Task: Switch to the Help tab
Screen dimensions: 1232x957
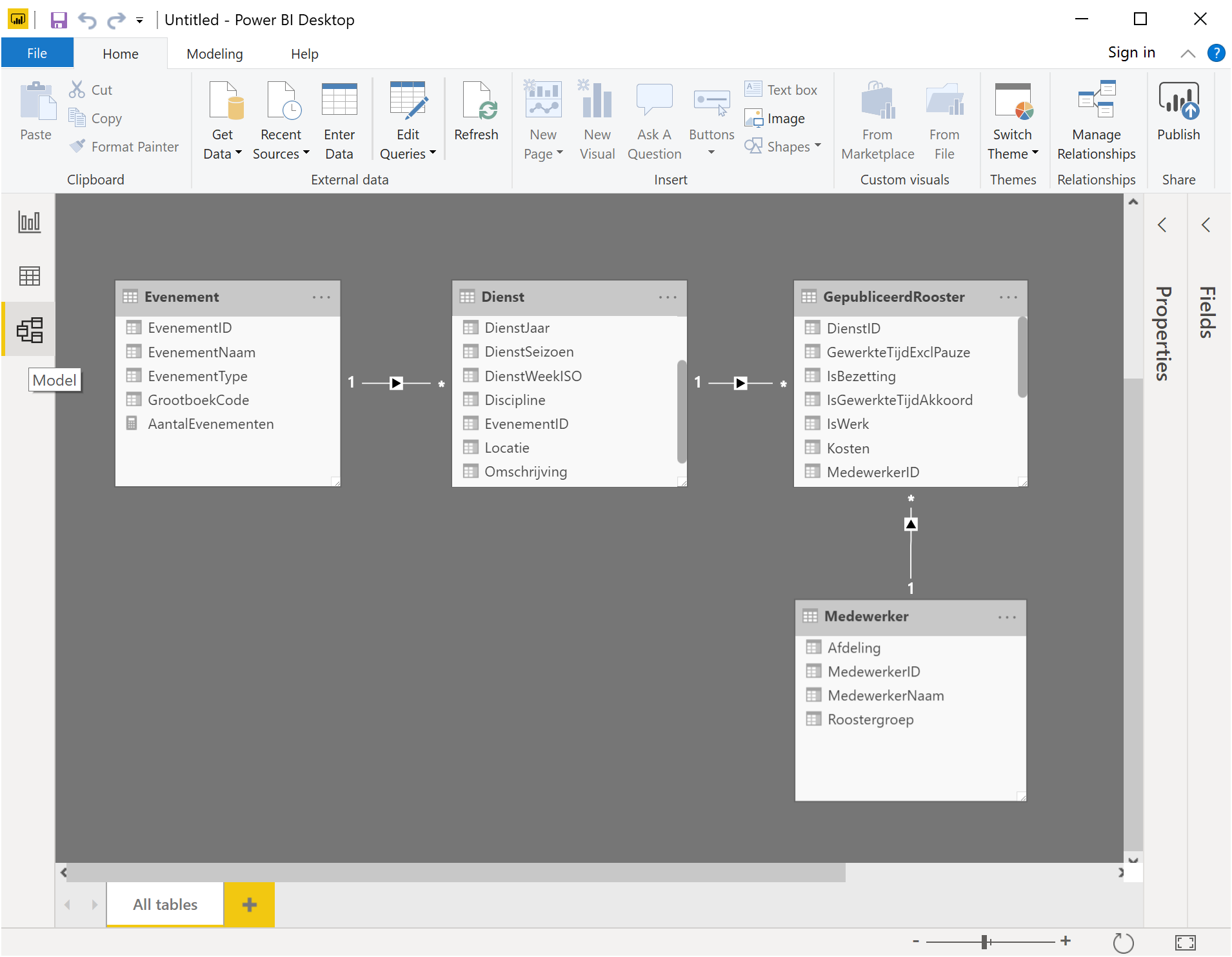Action: click(x=304, y=54)
